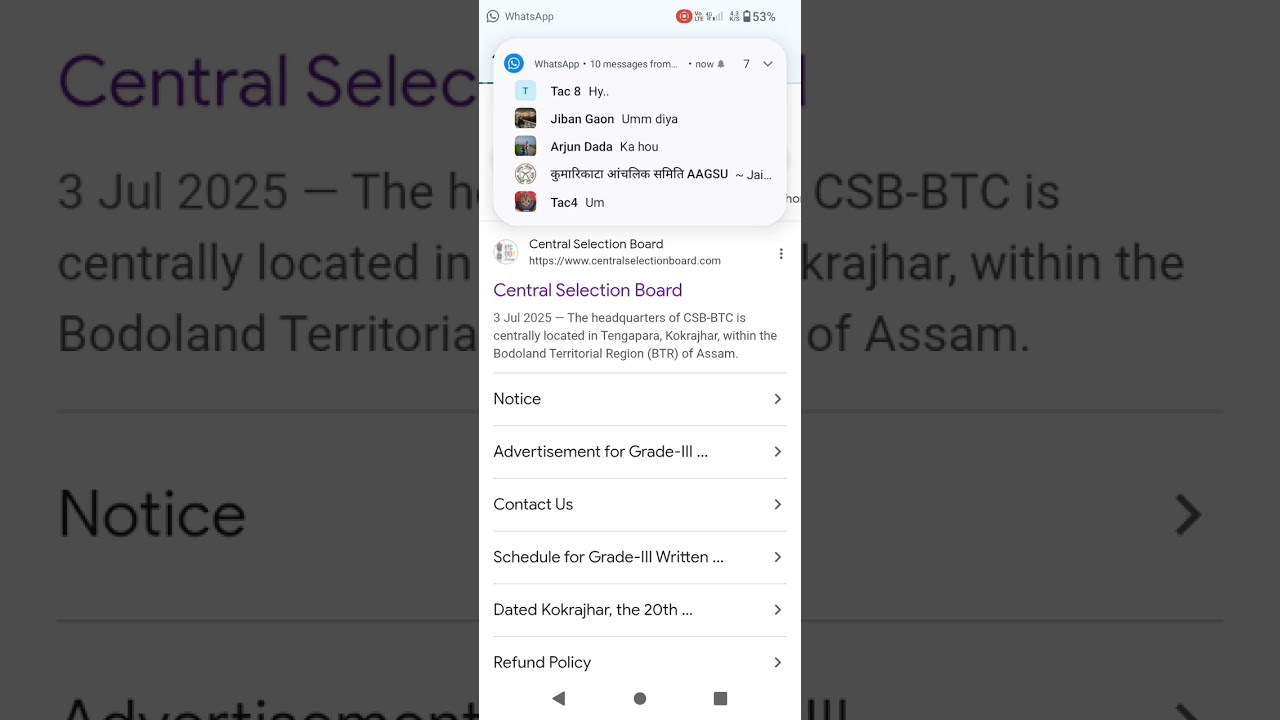Open the Central Selection Board title link

click(588, 290)
